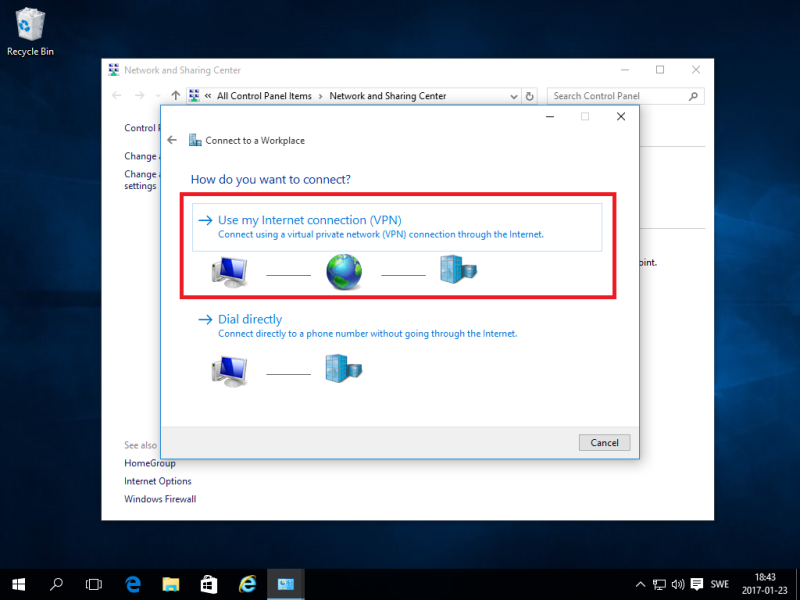This screenshot has height=600, width=800.
Task: Open the taskbar search magnifier
Action: (57, 584)
